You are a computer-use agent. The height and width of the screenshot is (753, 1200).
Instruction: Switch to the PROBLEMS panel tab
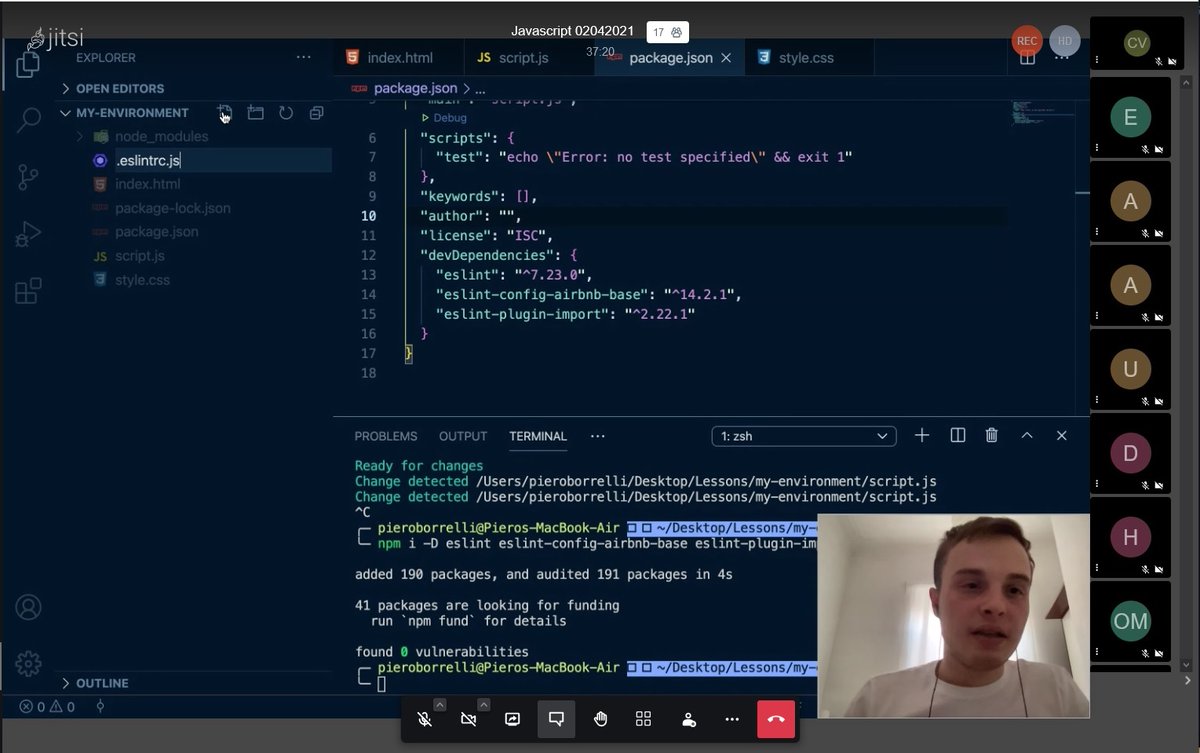[386, 436]
